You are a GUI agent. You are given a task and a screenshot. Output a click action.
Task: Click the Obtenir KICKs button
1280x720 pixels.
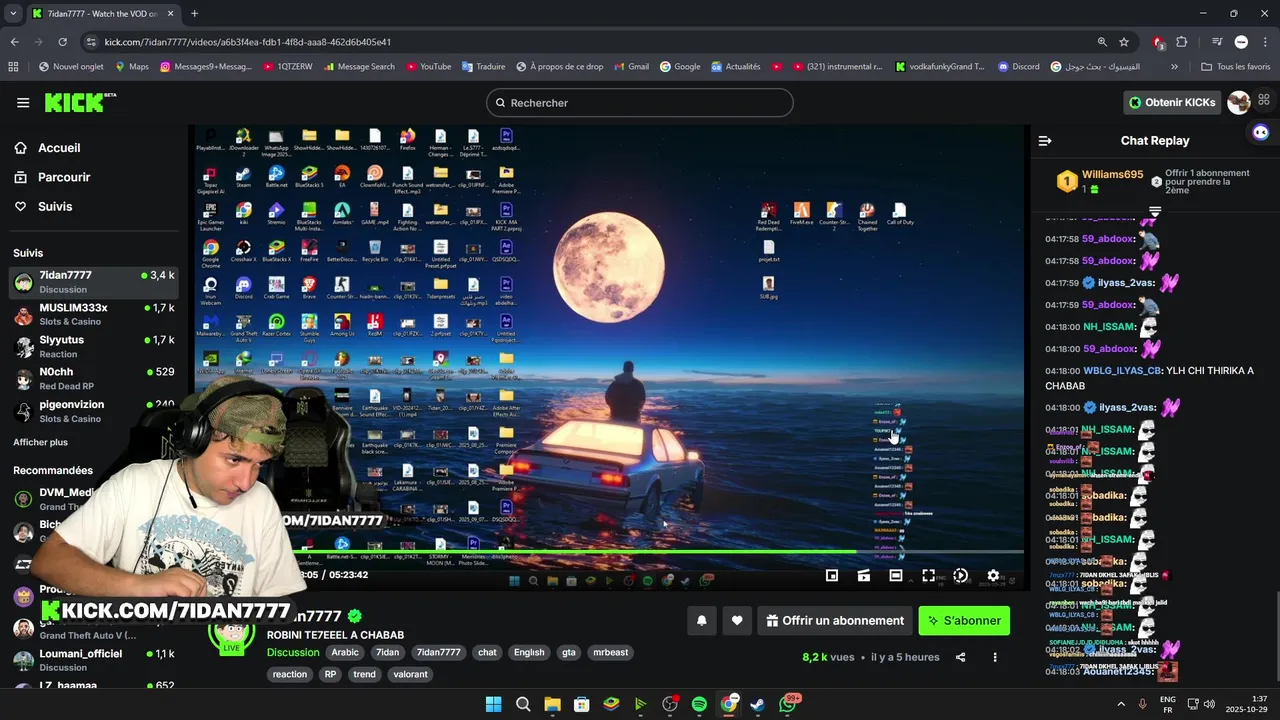point(1172,102)
